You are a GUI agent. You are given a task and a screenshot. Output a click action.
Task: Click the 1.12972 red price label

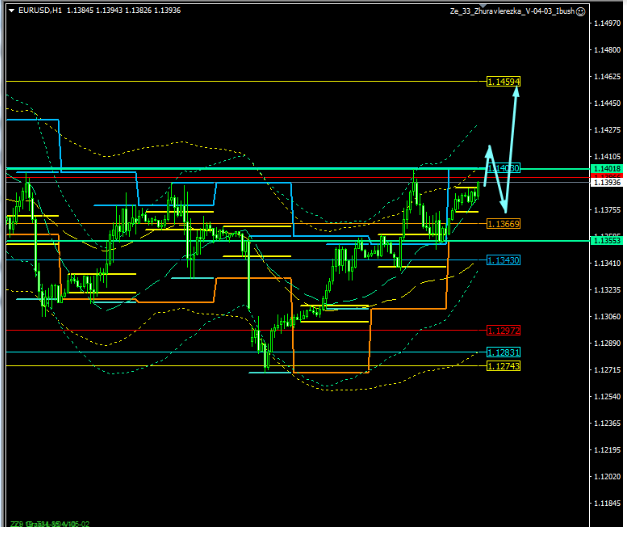tap(503, 330)
